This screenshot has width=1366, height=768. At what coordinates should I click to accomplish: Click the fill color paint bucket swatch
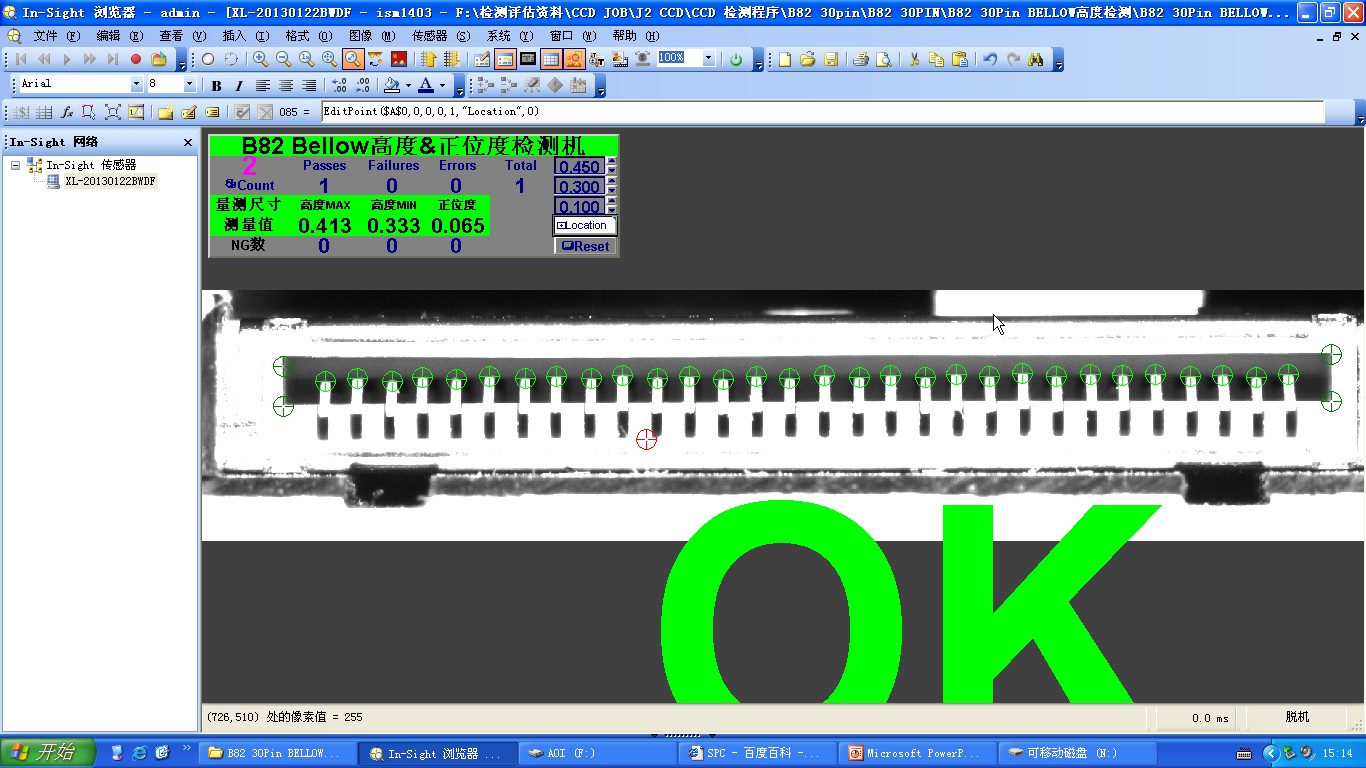pyautogui.click(x=392, y=85)
